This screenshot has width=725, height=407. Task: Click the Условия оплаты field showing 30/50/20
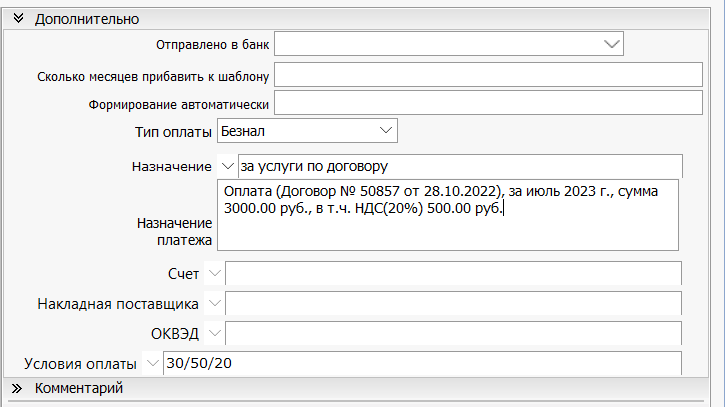(x=421, y=362)
